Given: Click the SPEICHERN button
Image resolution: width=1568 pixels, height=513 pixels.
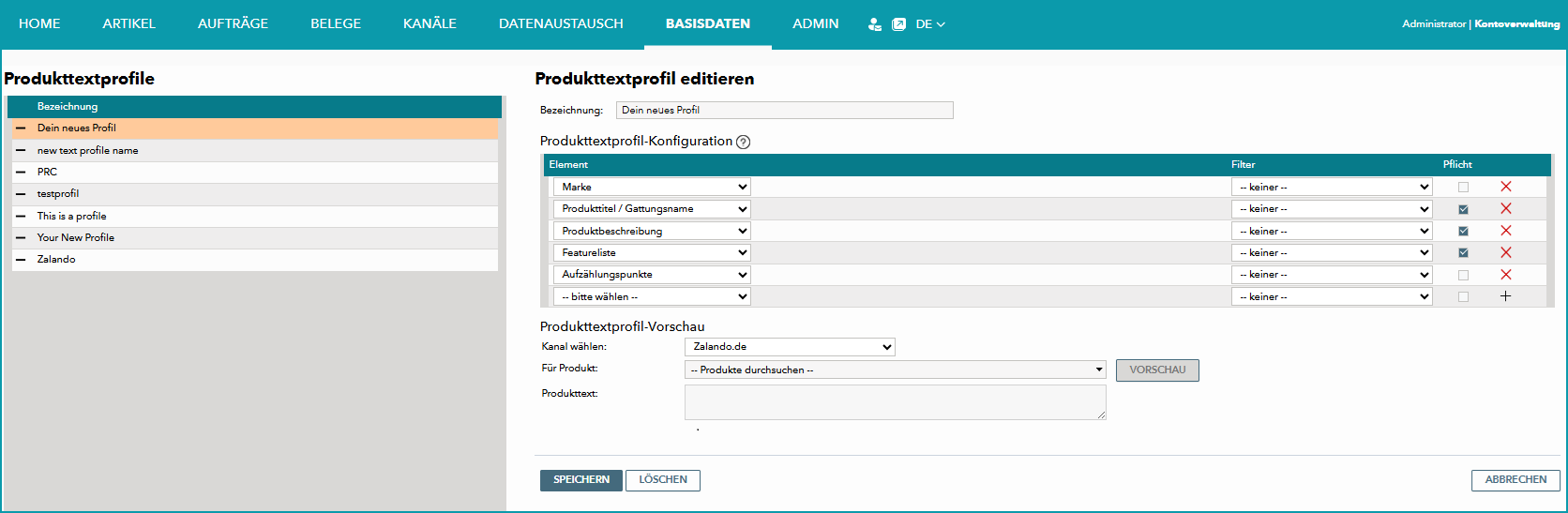Looking at the screenshot, I should 581,480.
